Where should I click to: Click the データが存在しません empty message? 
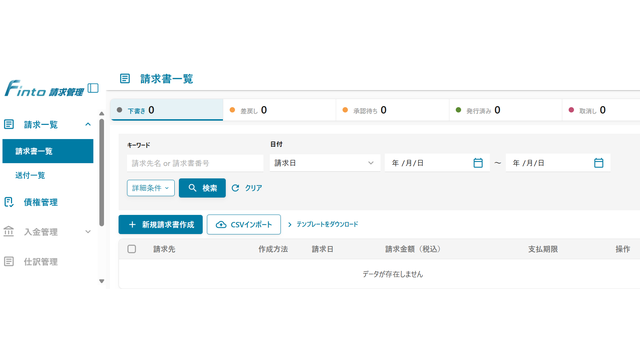pos(393,274)
